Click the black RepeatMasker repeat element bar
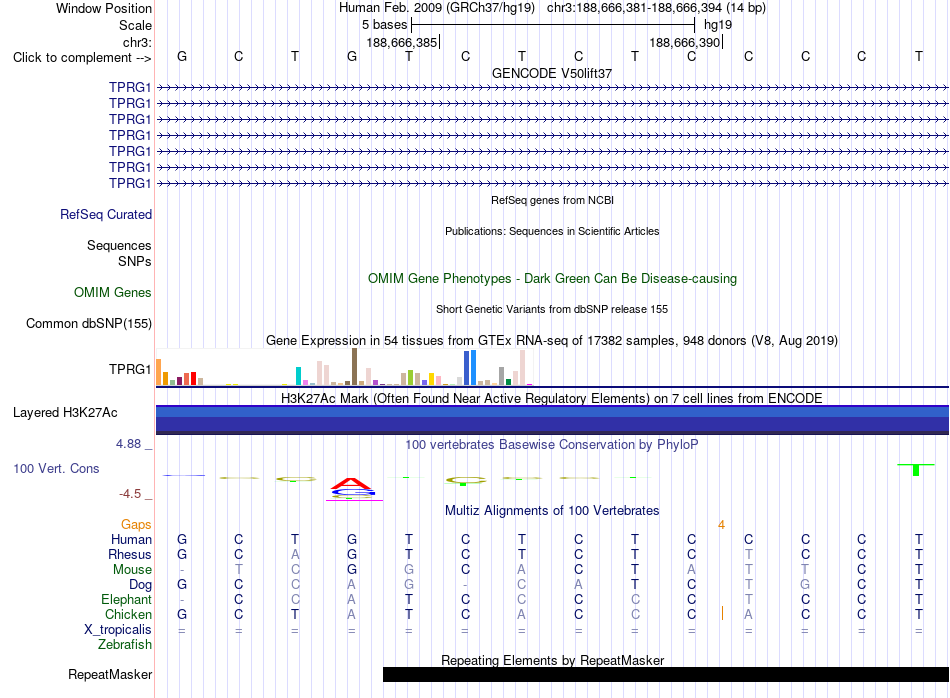This screenshot has width=950, height=698. (666, 674)
